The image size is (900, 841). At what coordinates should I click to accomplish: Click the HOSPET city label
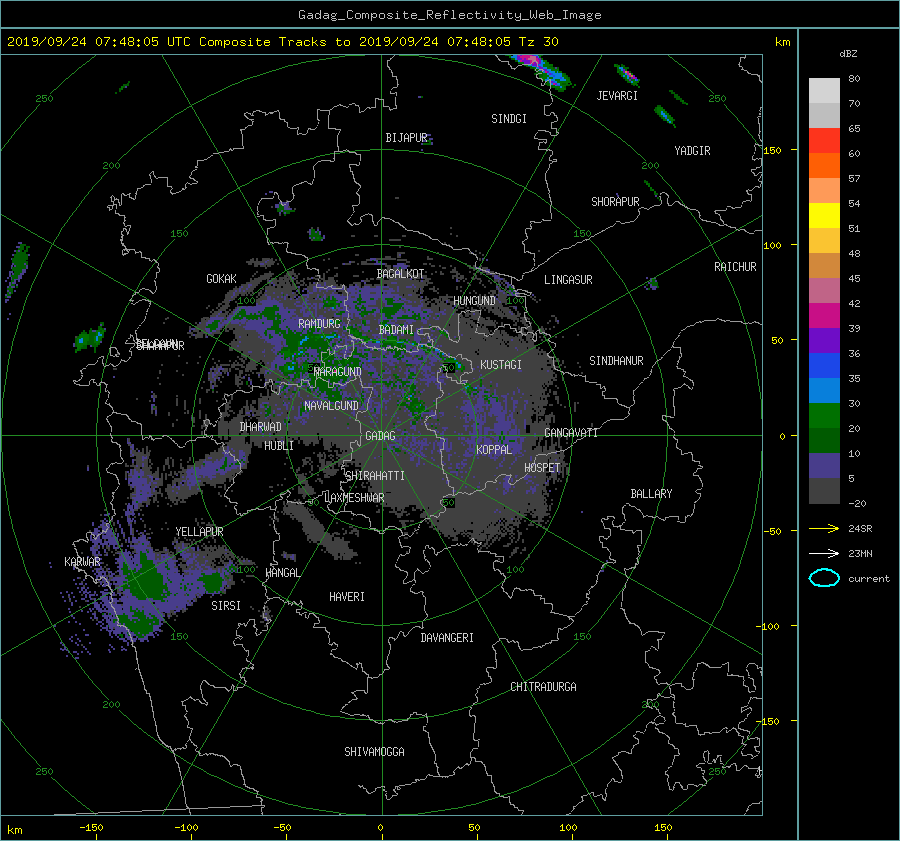pos(542,468)
